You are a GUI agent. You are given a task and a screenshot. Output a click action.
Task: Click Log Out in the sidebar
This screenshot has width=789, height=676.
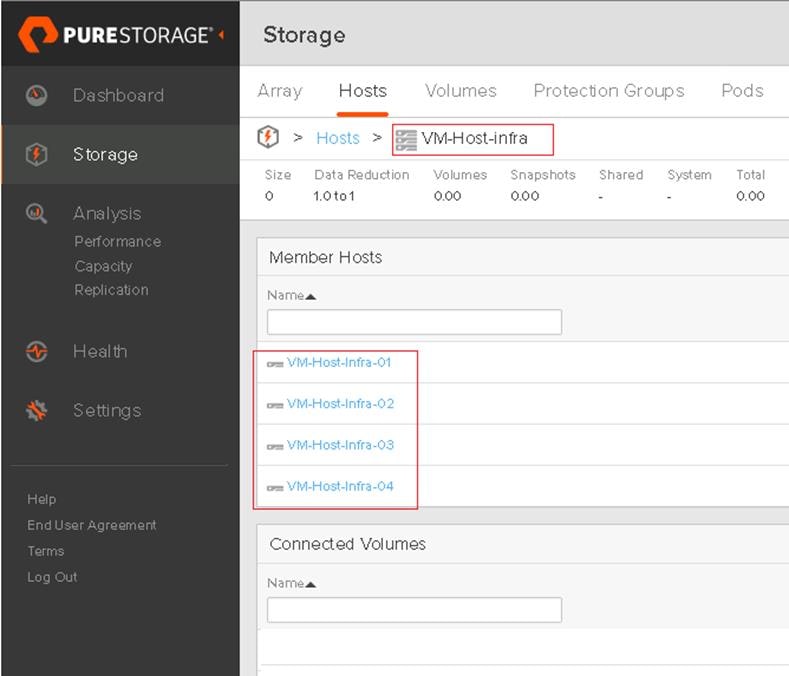coord(52,577)
